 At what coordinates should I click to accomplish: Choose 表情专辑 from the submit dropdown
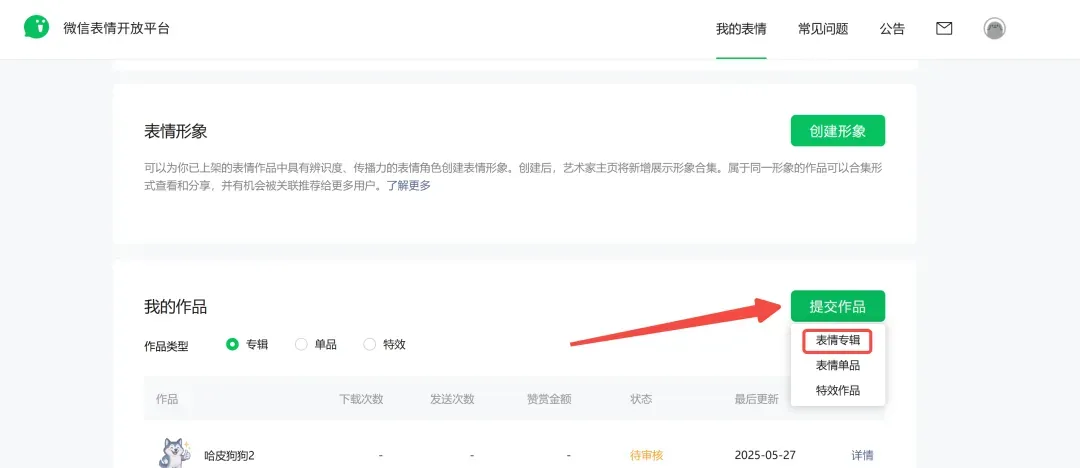click(837, 340)
